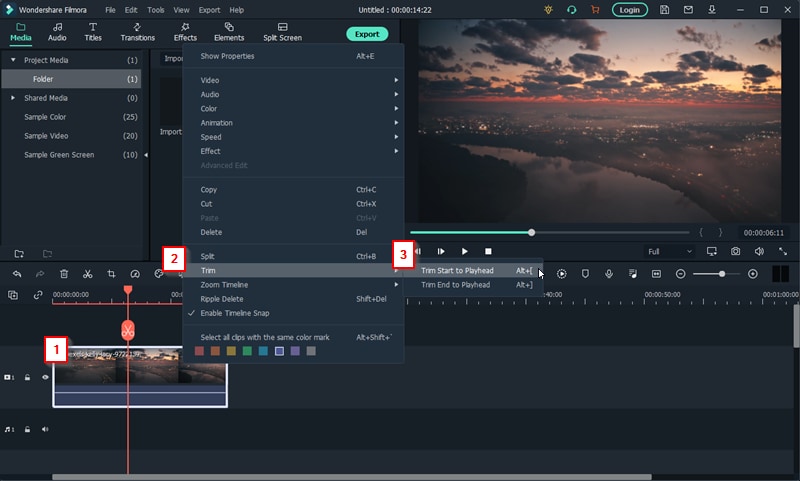Click the preview display monitor icon
The width and height of the screenshot is (800, 481).
click(x=711, y=251)
